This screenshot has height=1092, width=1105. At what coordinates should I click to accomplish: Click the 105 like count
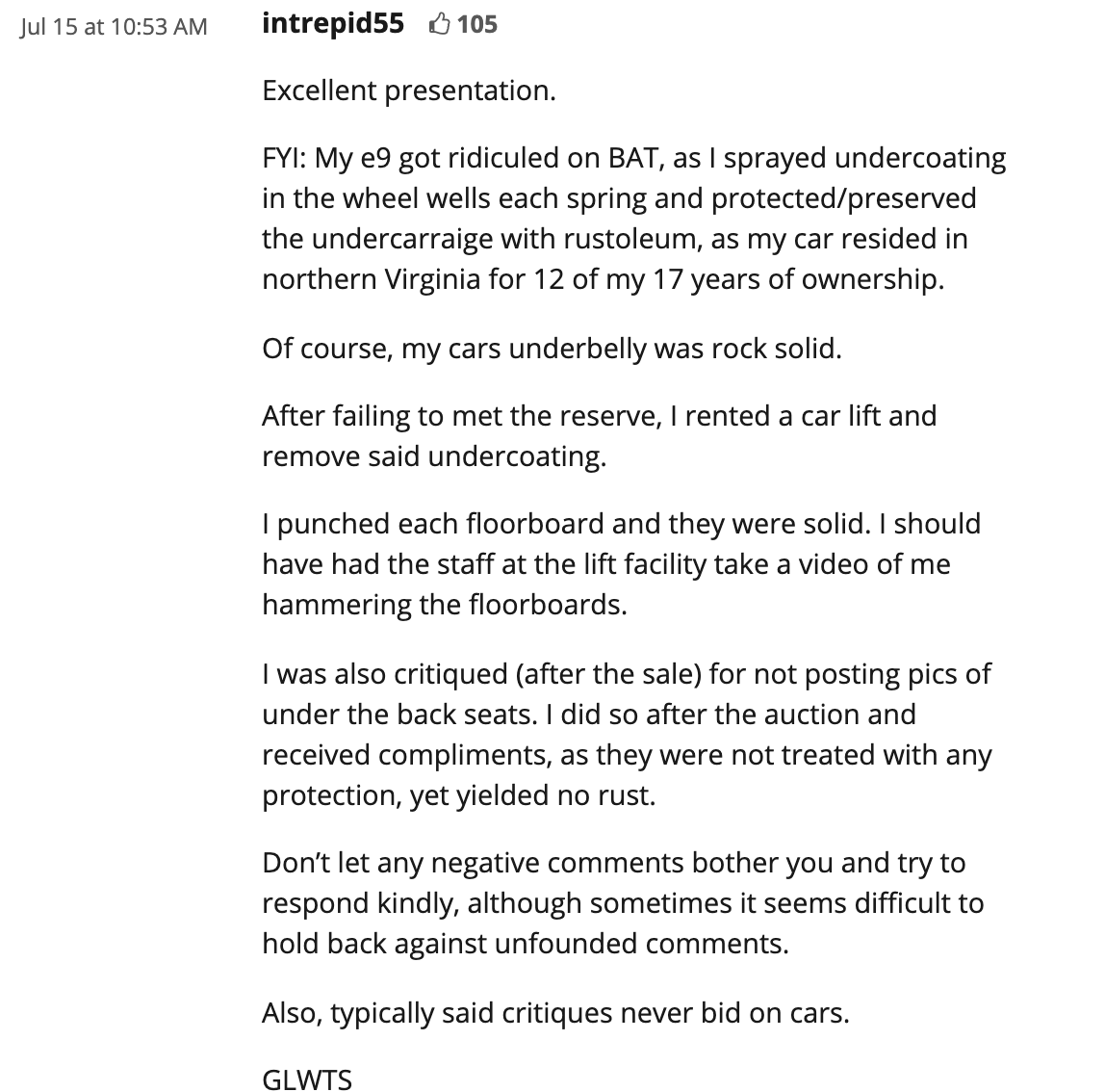pos(477,24)
